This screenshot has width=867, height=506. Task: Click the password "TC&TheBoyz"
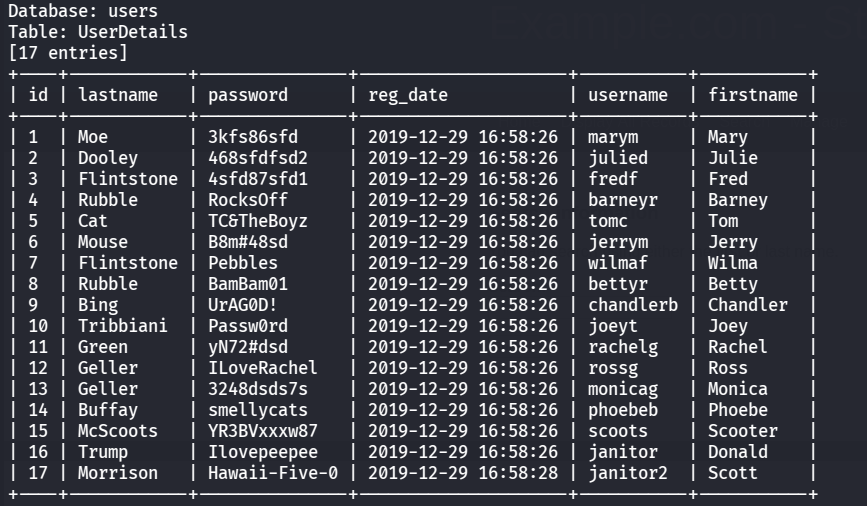pos(258,221)
